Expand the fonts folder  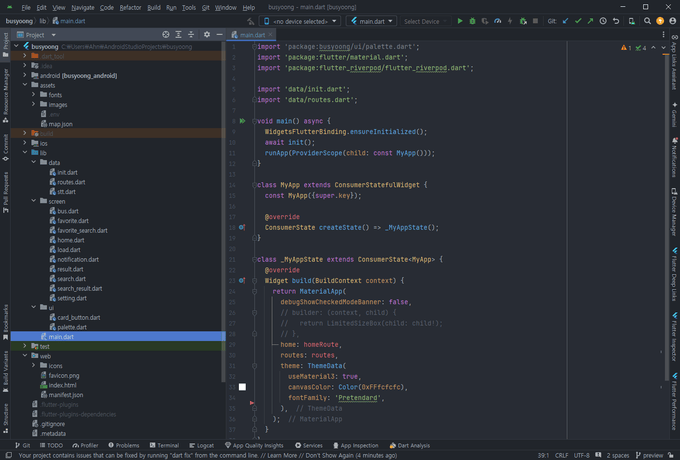point(33,95)
